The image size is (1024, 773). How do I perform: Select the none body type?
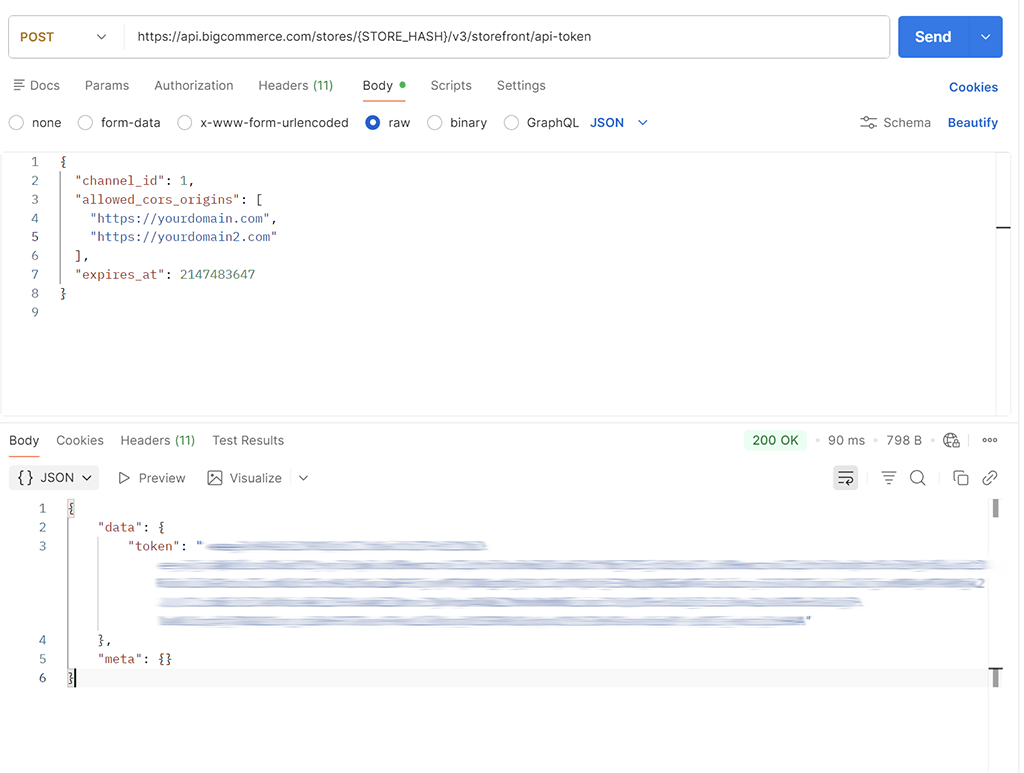point(17,123)
